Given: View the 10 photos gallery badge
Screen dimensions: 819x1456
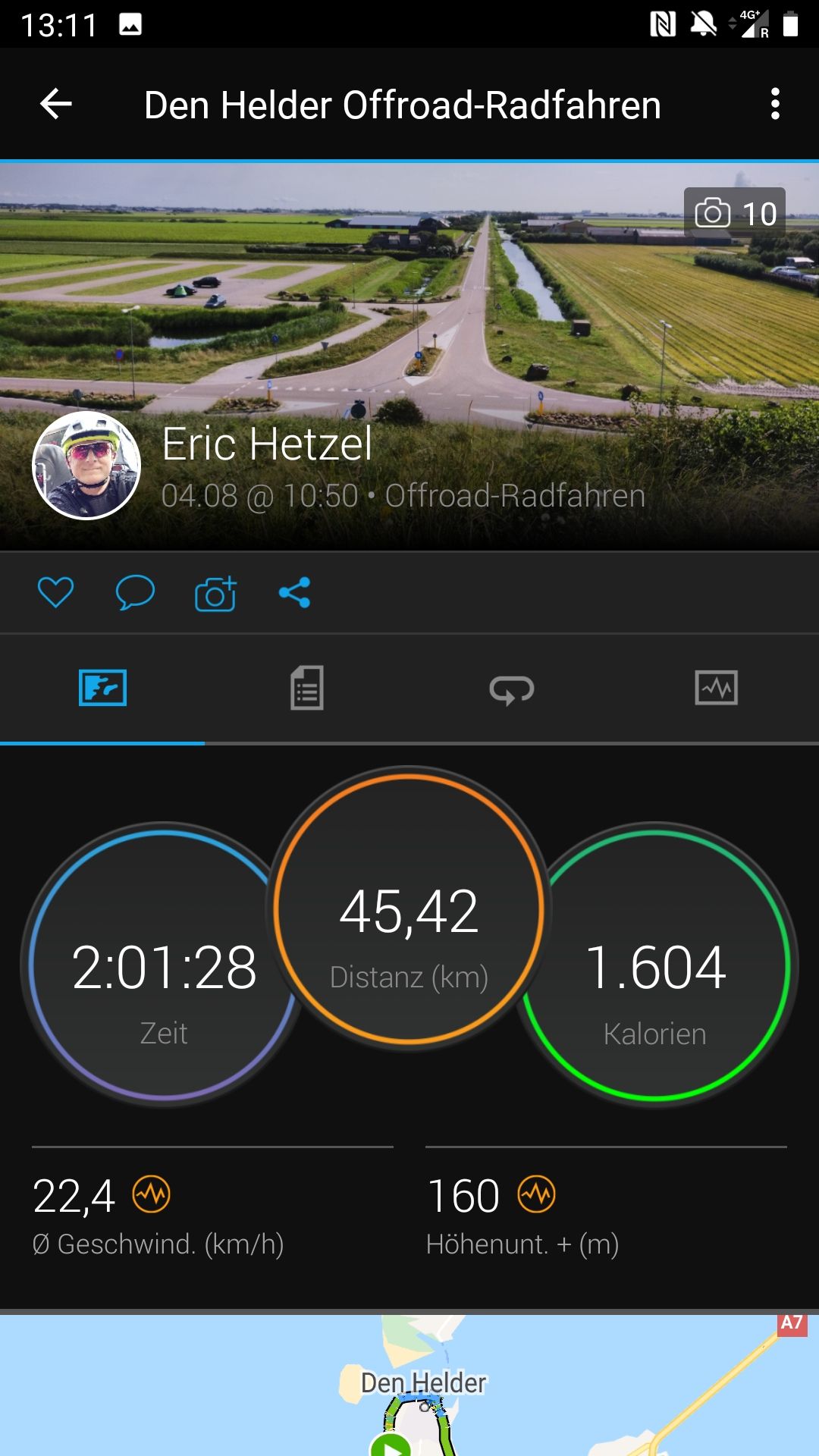Looking at the screenshot, I should [735, 213].
